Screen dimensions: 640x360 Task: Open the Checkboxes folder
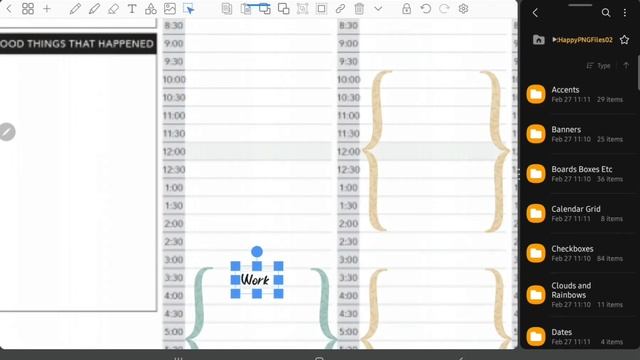[x=580, y=253]
